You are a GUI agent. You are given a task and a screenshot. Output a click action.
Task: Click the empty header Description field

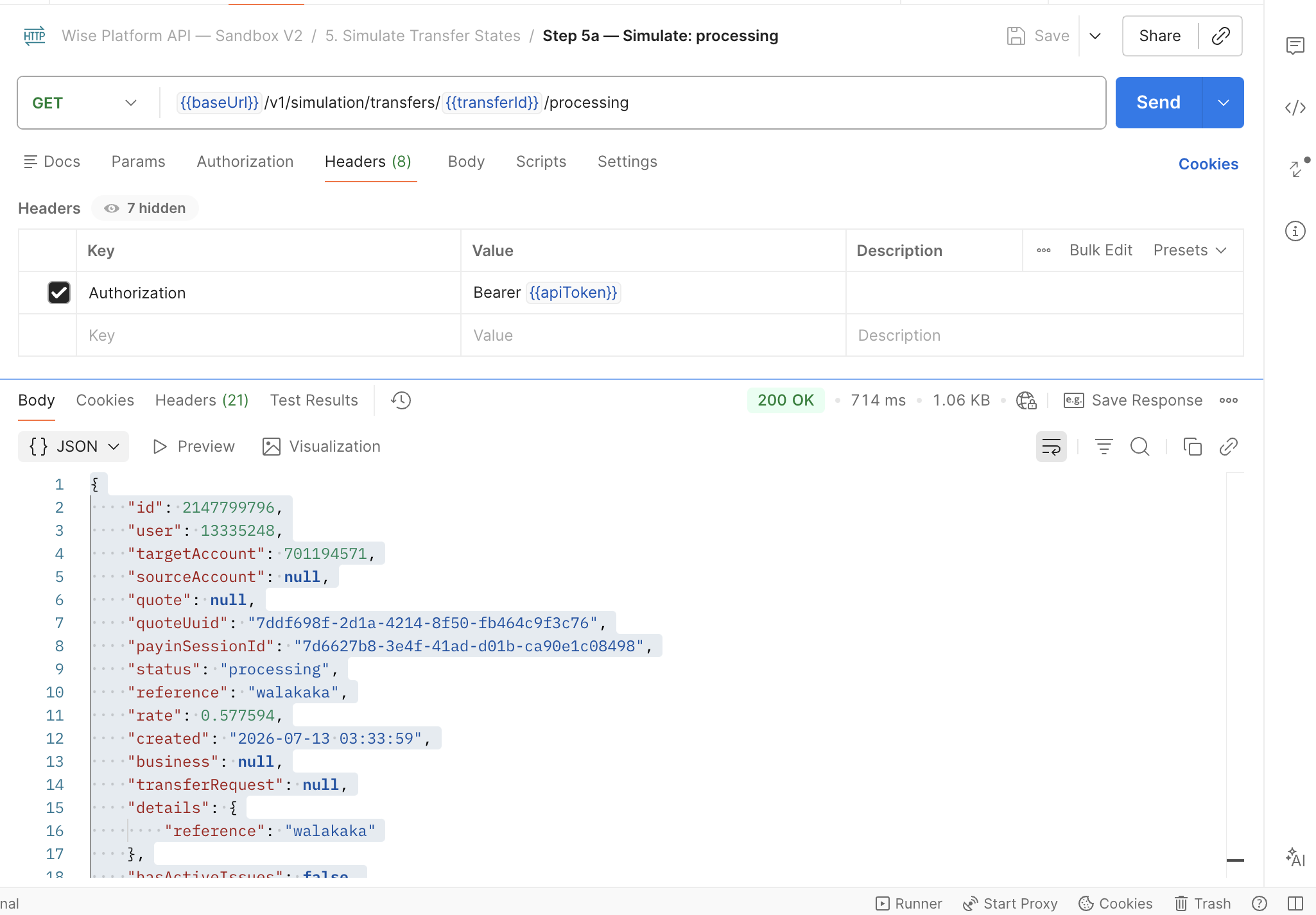pos(1044,335)
